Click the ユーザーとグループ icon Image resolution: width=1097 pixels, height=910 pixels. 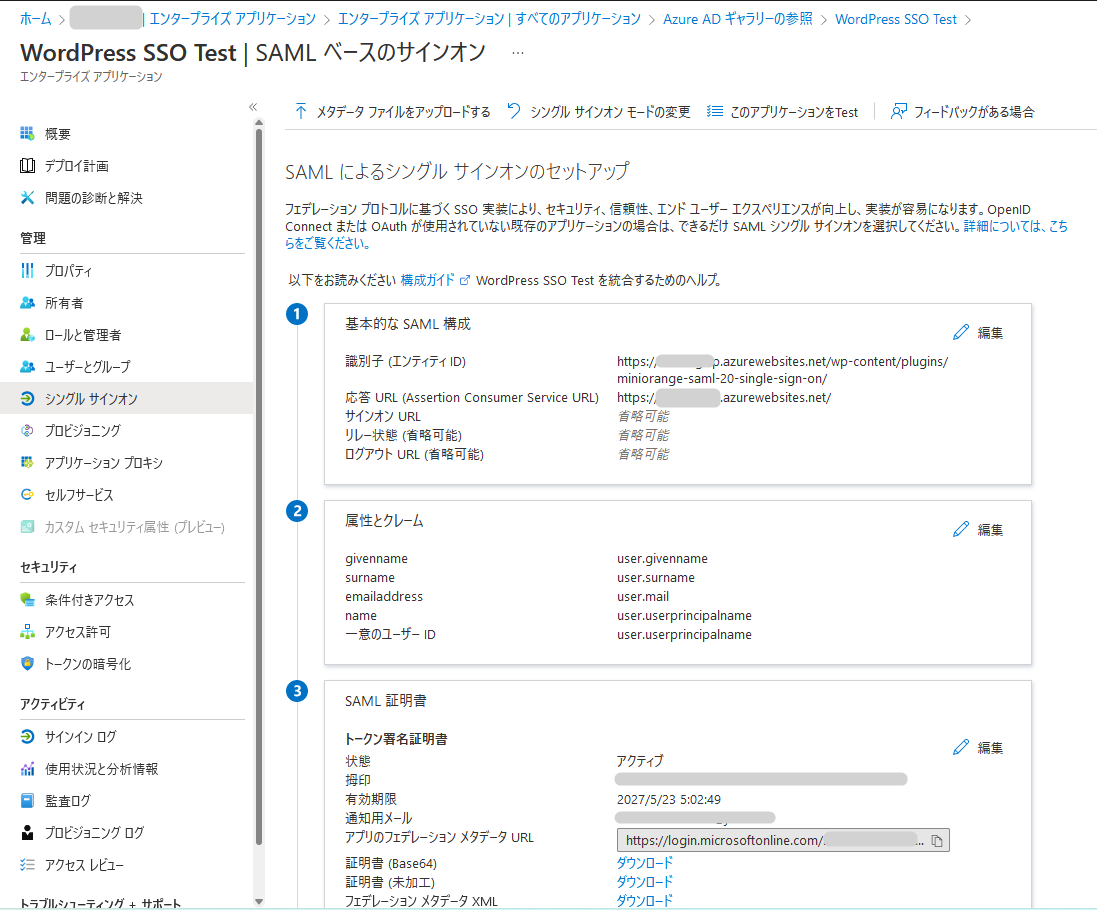coord(27,367)
